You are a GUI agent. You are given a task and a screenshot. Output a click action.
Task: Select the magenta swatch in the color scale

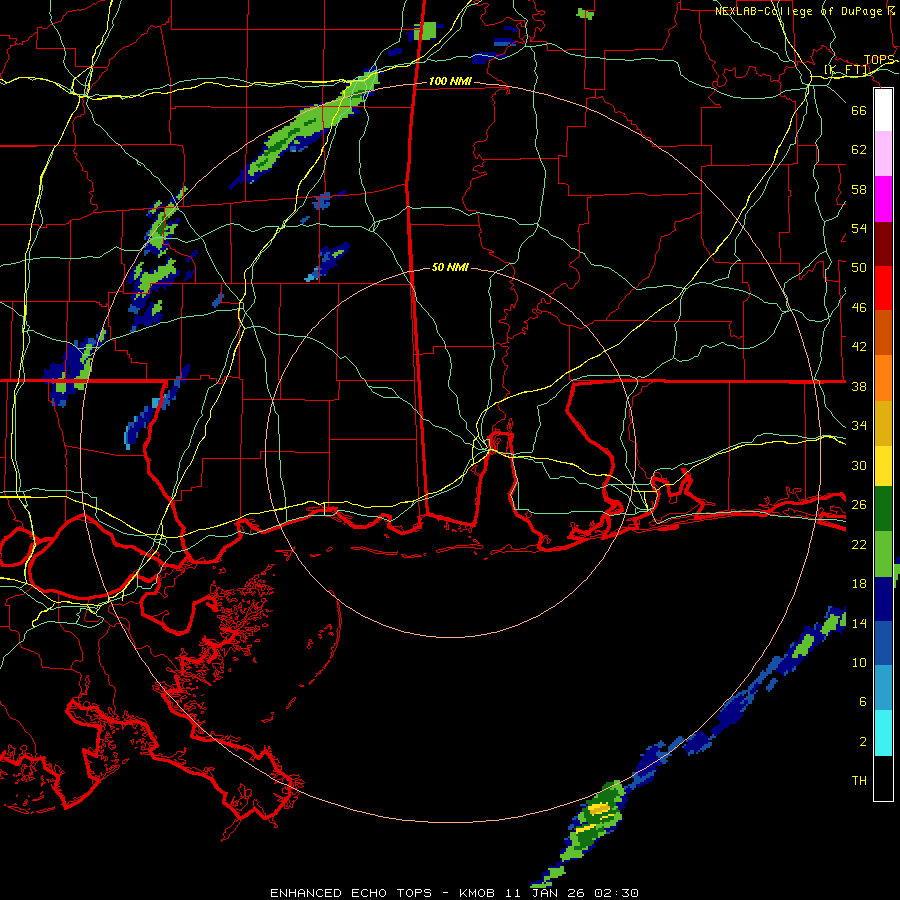click(883, 199)
